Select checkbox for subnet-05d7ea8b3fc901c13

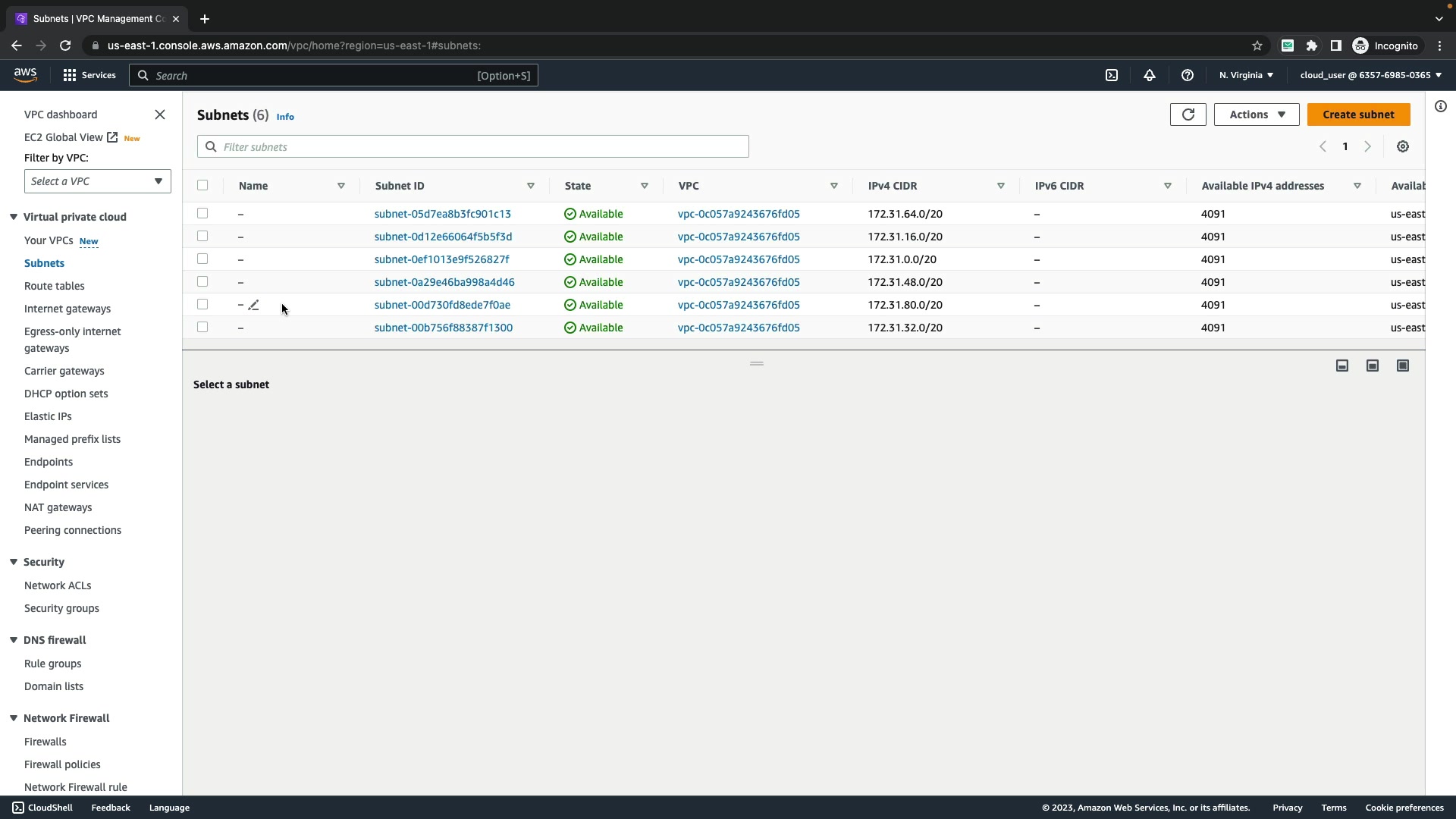point(202,214)
